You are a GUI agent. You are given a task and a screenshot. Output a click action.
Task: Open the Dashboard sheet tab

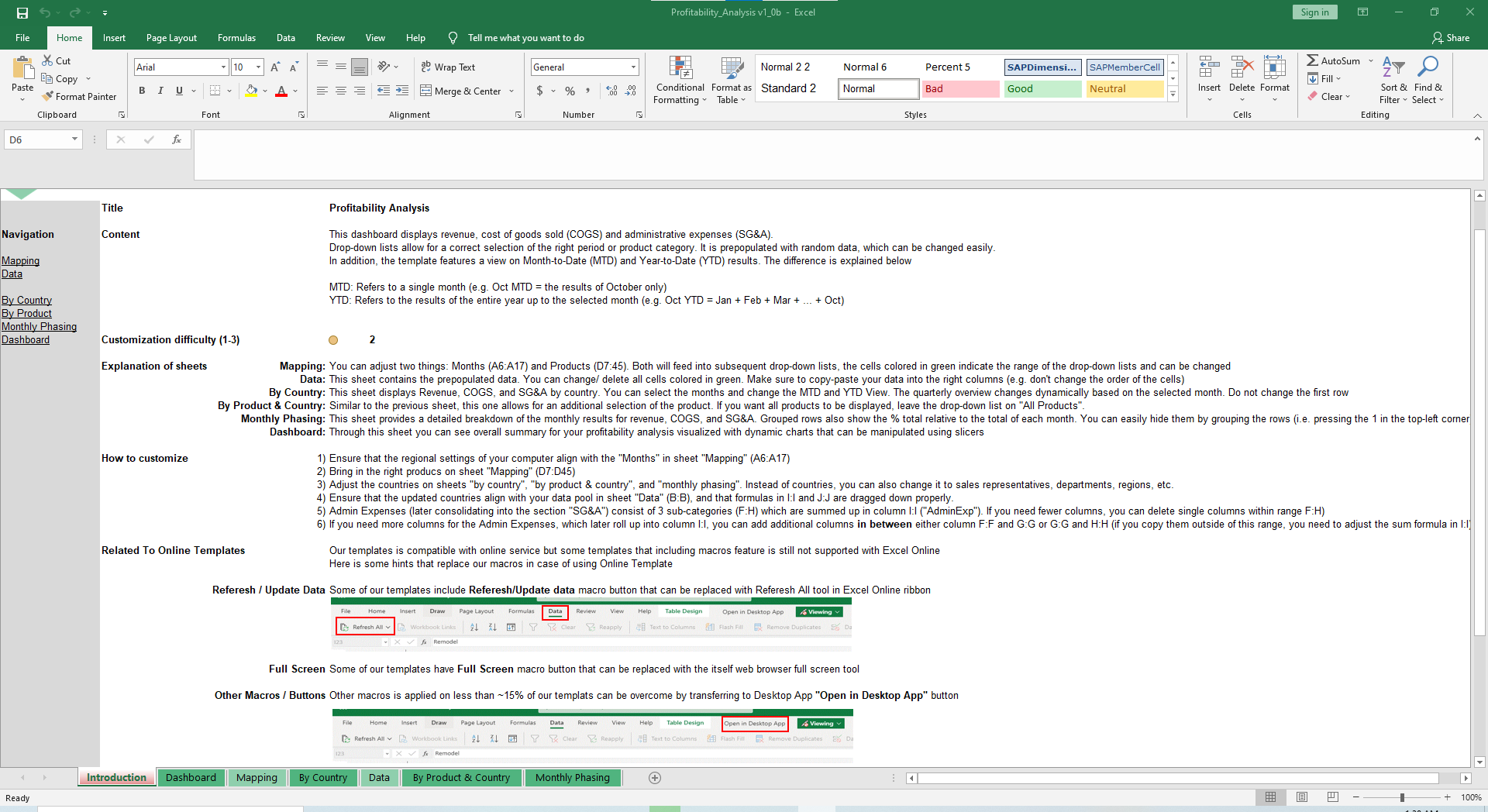(191, 778)
